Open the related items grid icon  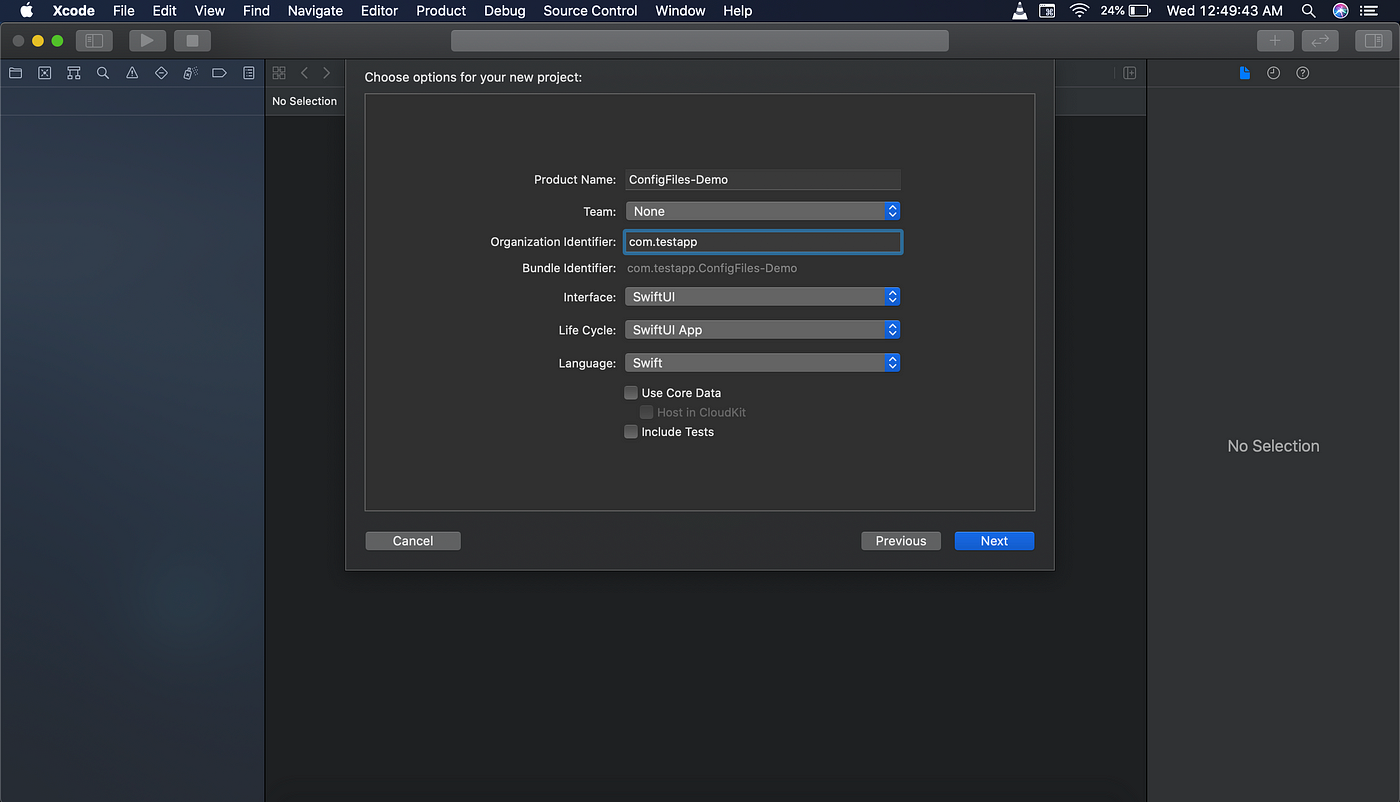[279, 73]
